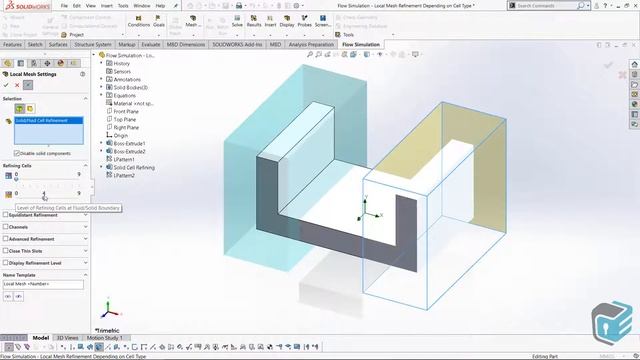Collapse the Name Template section
This screenshot has width=640, height=360.
tap(85, 275)
